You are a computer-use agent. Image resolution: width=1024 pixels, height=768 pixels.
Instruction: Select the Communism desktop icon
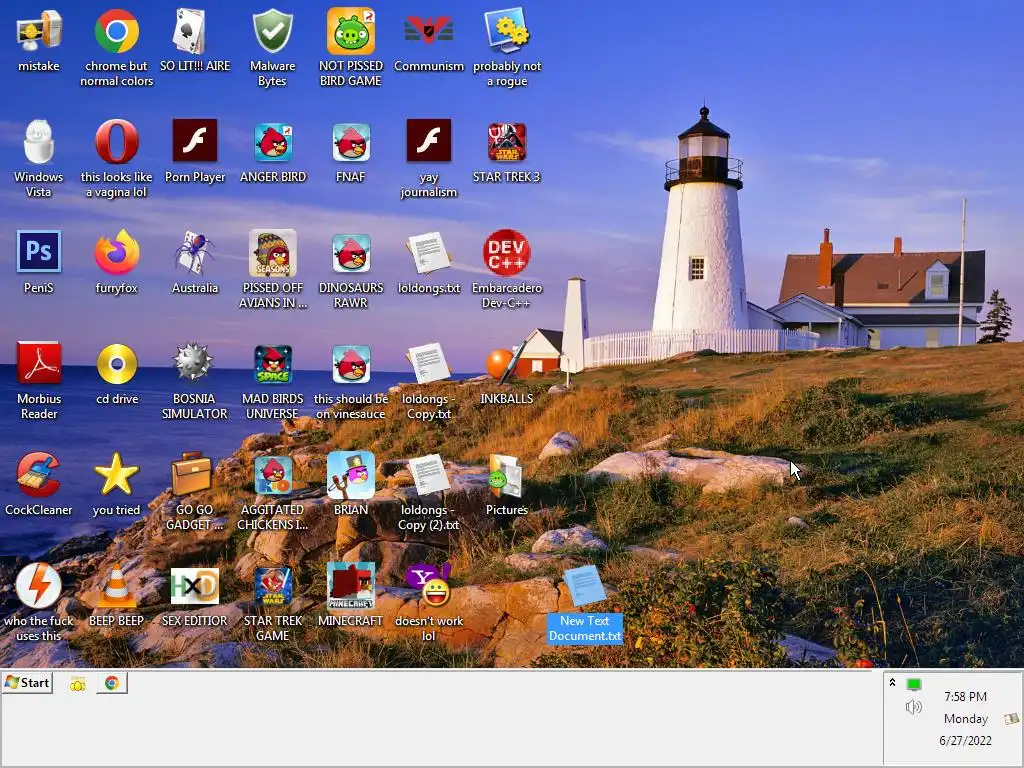428,31
